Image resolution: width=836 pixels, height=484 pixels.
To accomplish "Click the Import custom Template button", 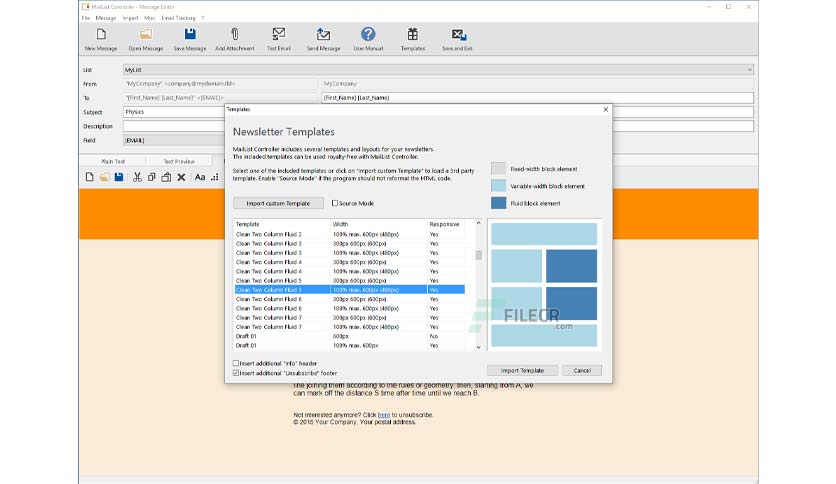I will pos(278,203).
